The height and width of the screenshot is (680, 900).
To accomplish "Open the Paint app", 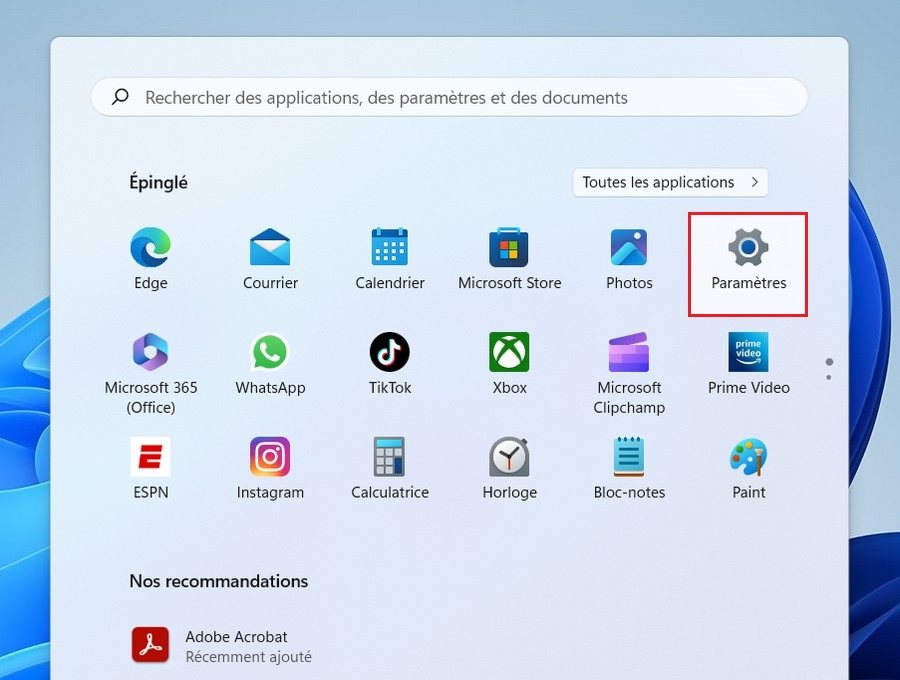I will tap(748, 468).
